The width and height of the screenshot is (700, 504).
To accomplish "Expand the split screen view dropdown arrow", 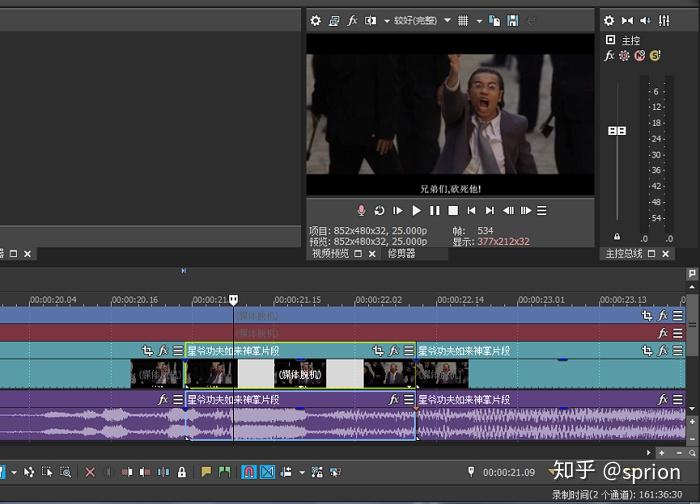I will pyautogui.click(x=387, y=21).
